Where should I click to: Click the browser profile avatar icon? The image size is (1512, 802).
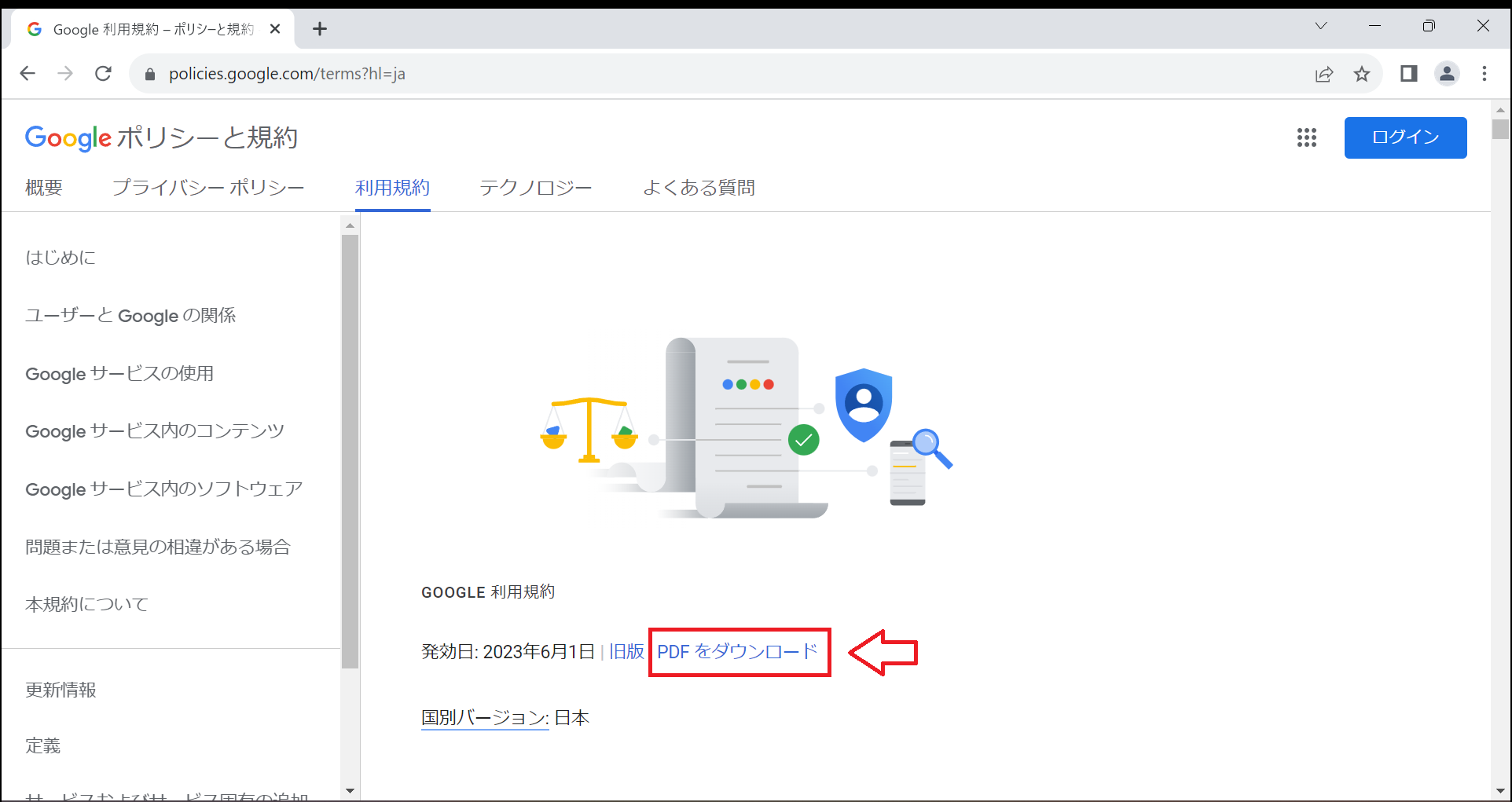click(1448, 73)
